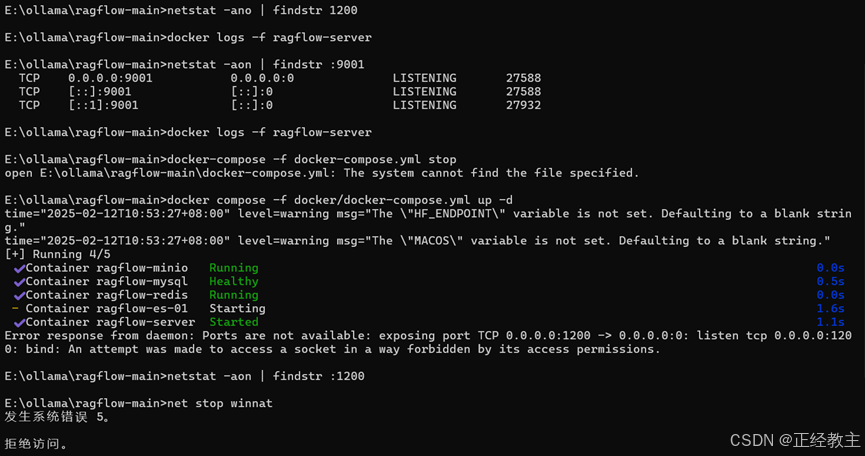Click the 'docker-compose.yml stop' command line
865x456 pixels.
click(x=231, y=159)
